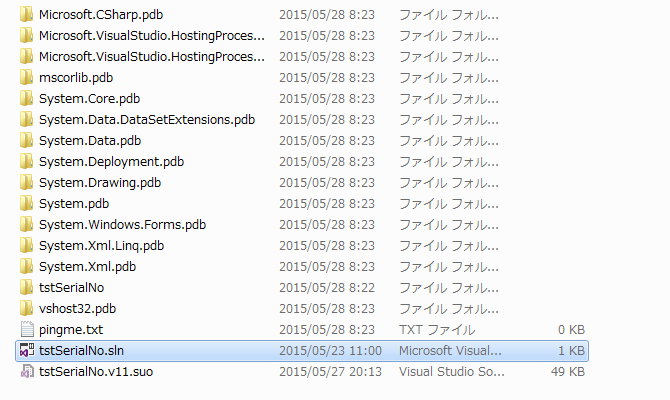The width and height of the screenshot is (670, 400).
Task: Select the System.Core.pdb folder name
Action: (89, 99)
